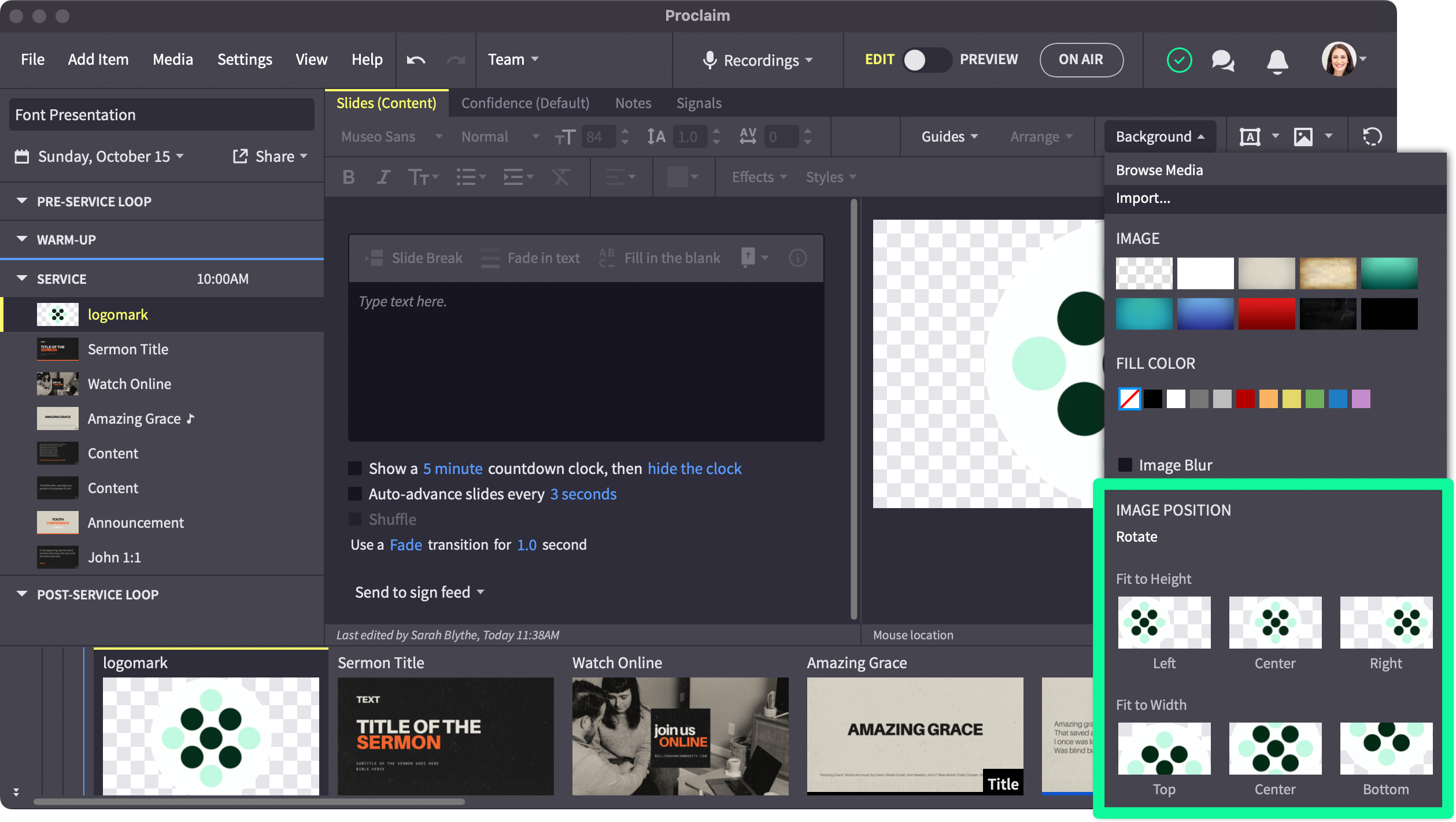Viewport: 1456px width, 822px height.
Task: Choose Import... from Background menu
Action: coord(1143,198)
